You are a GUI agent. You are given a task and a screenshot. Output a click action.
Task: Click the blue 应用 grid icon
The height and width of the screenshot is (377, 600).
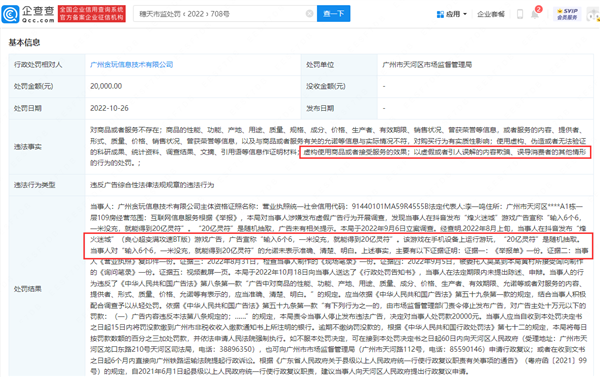click(x=440, y=14)
